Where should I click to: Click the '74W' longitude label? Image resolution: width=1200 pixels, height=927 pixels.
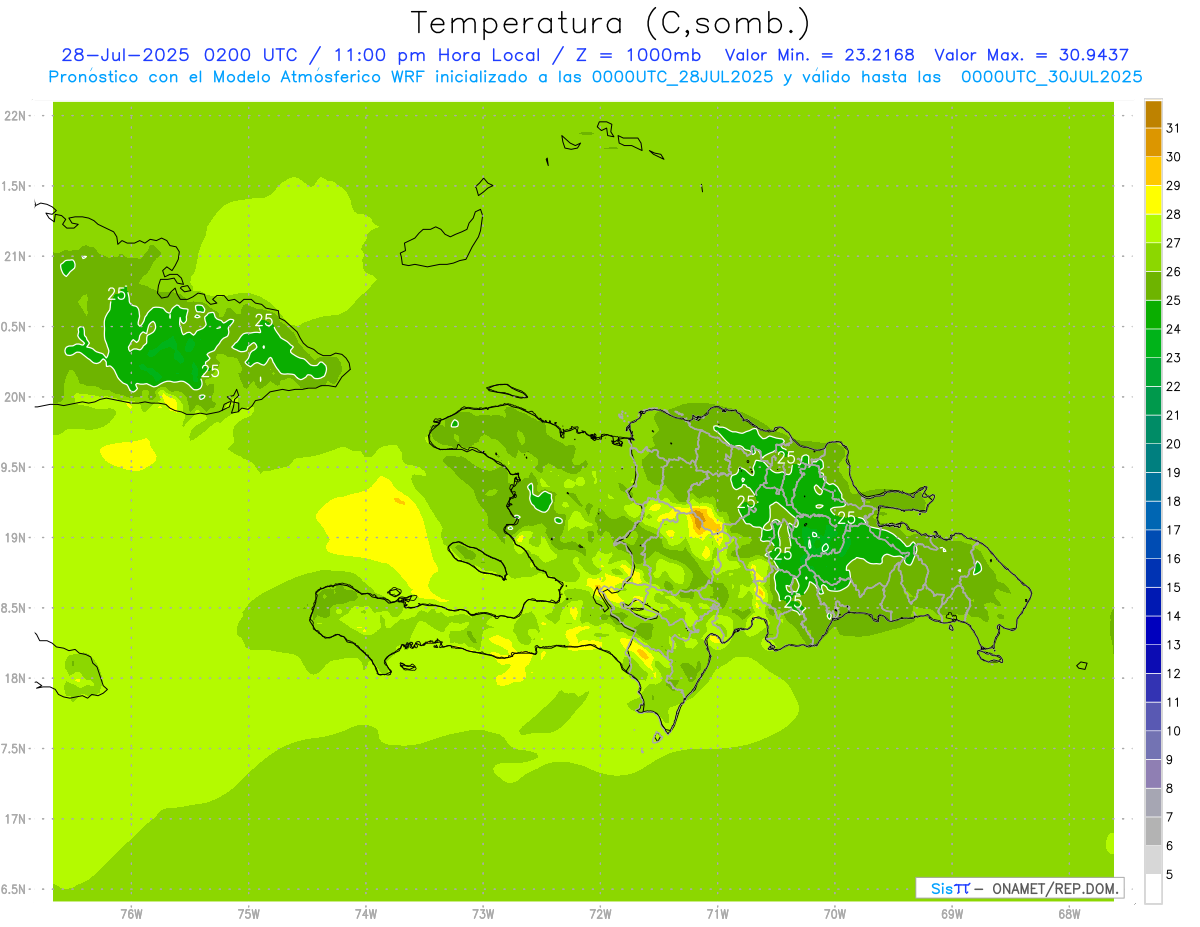tap(366, 914)
